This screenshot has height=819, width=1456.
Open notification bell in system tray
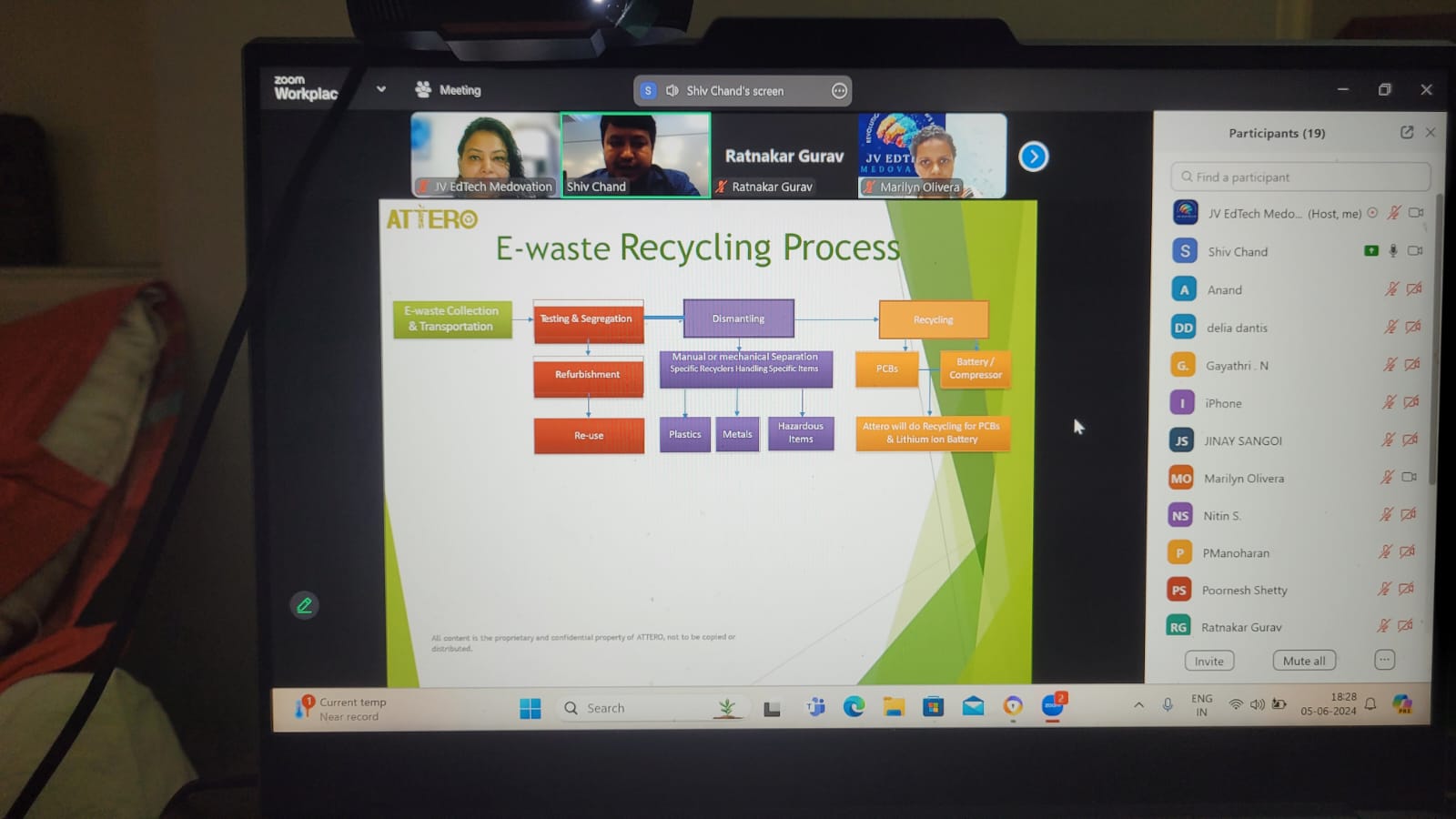pyautogui.click(x=1370, y=704)
